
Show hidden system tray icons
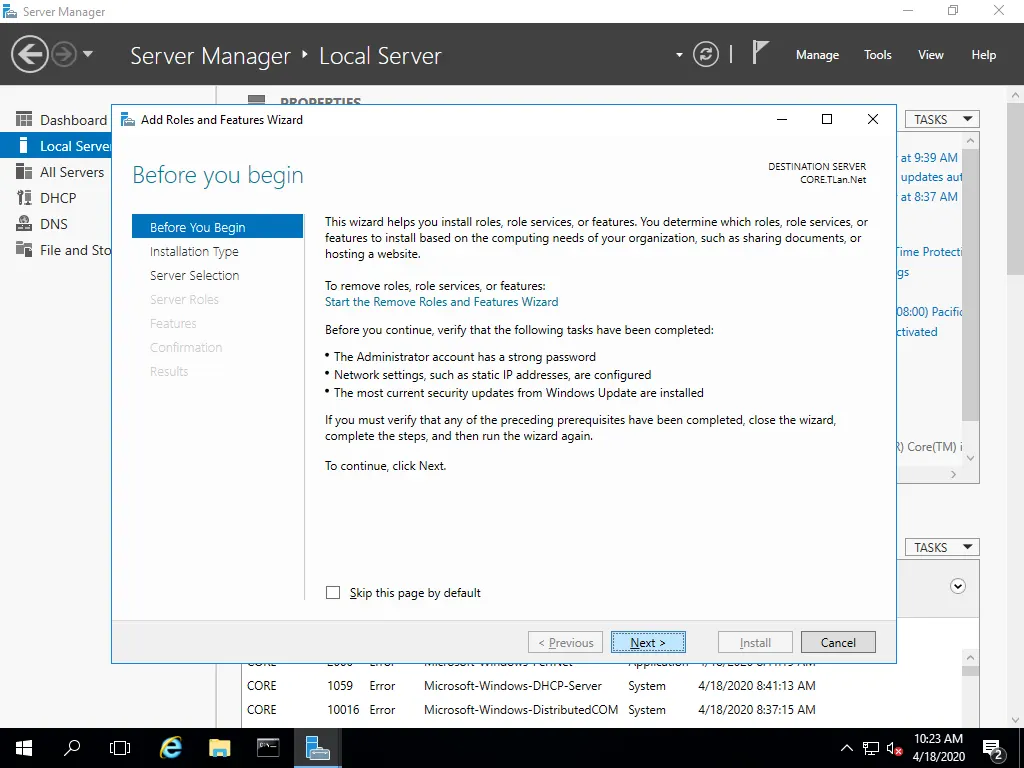(846, 748)
